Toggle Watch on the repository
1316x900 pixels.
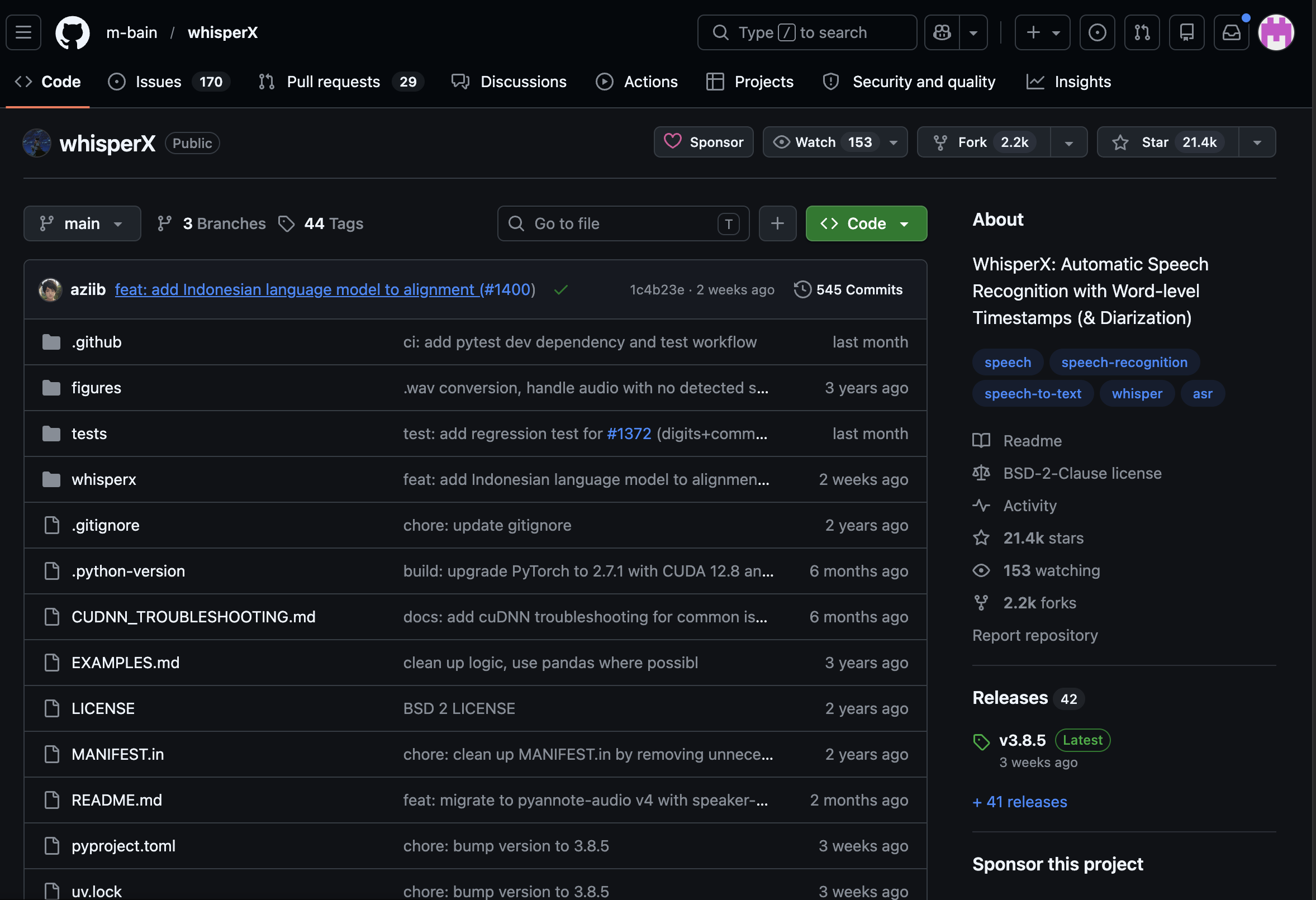click(x=824, y=142)
